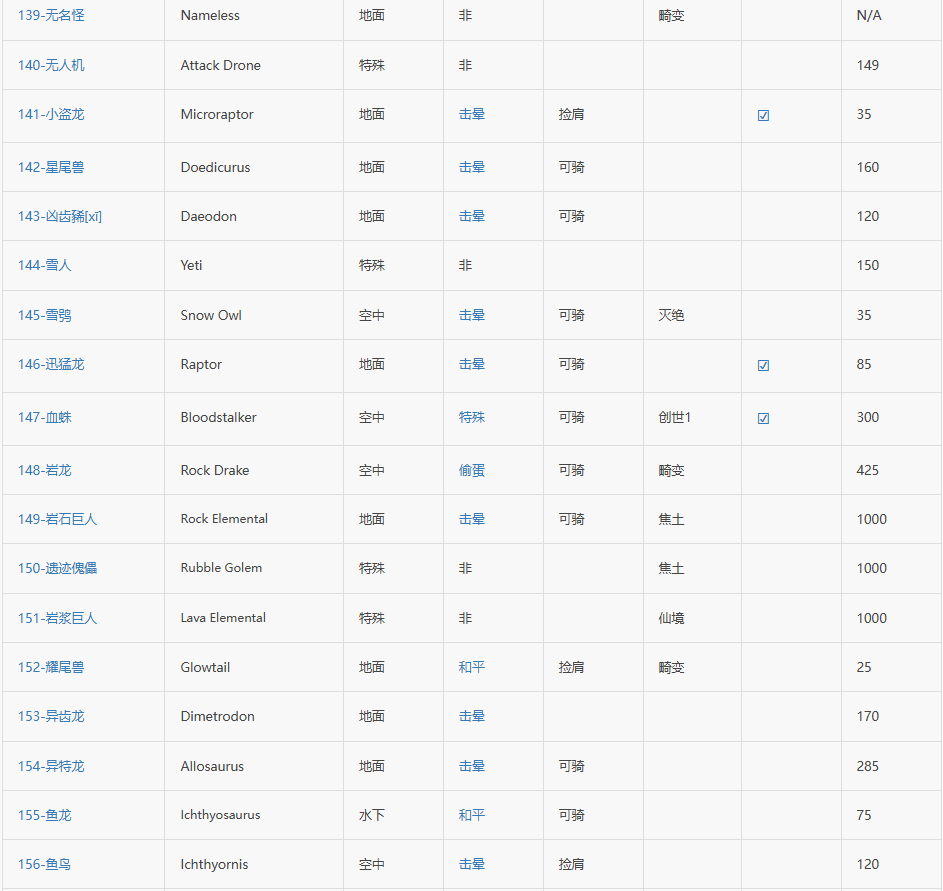Screen dimensions: 943x891
Task: Open the 156-鱼鸟 creature link
Action: click(x=45, y=865)
